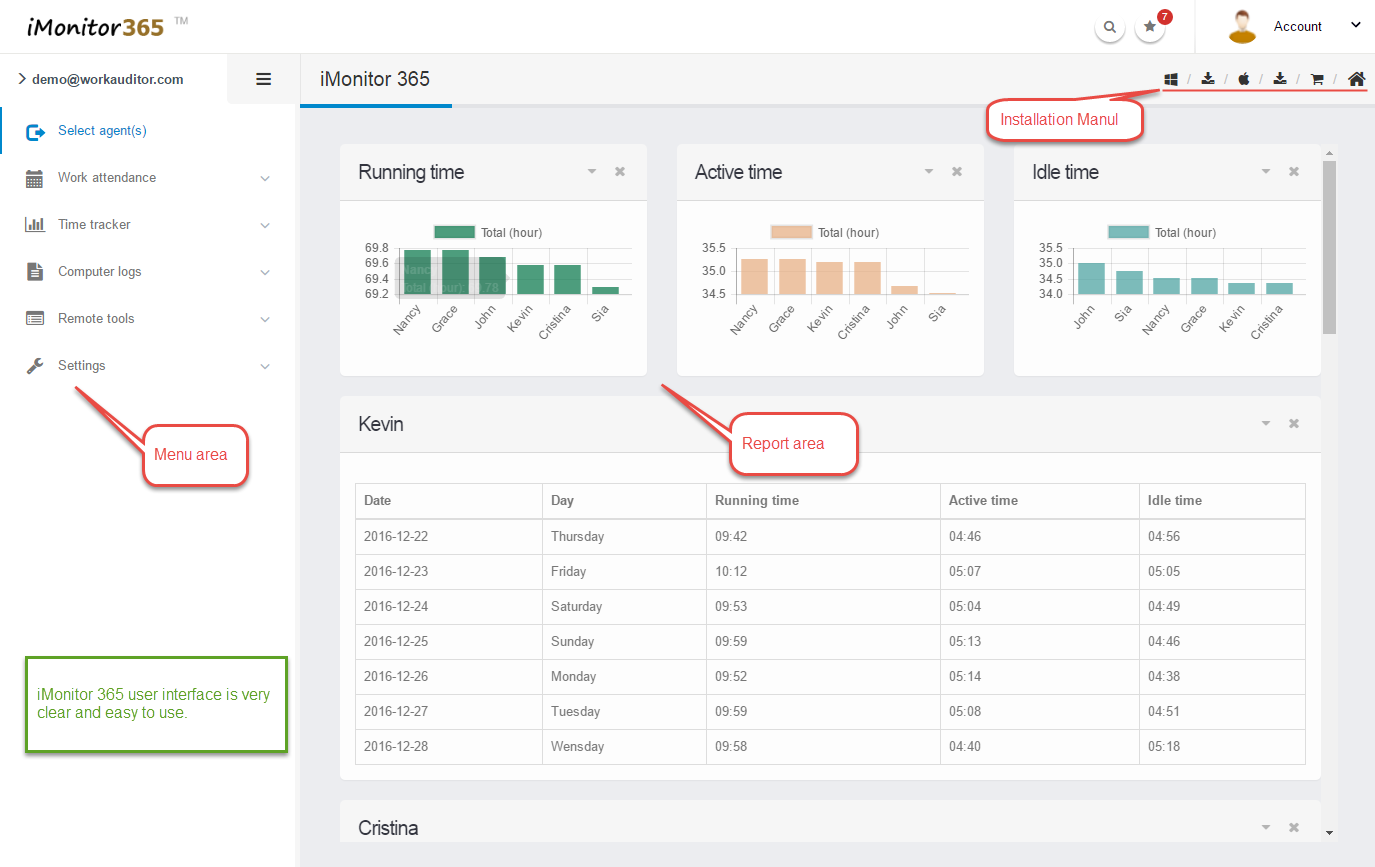Screen dimensions: 1375x867
Task: Click the Remote tools icon
Action: 35,319
